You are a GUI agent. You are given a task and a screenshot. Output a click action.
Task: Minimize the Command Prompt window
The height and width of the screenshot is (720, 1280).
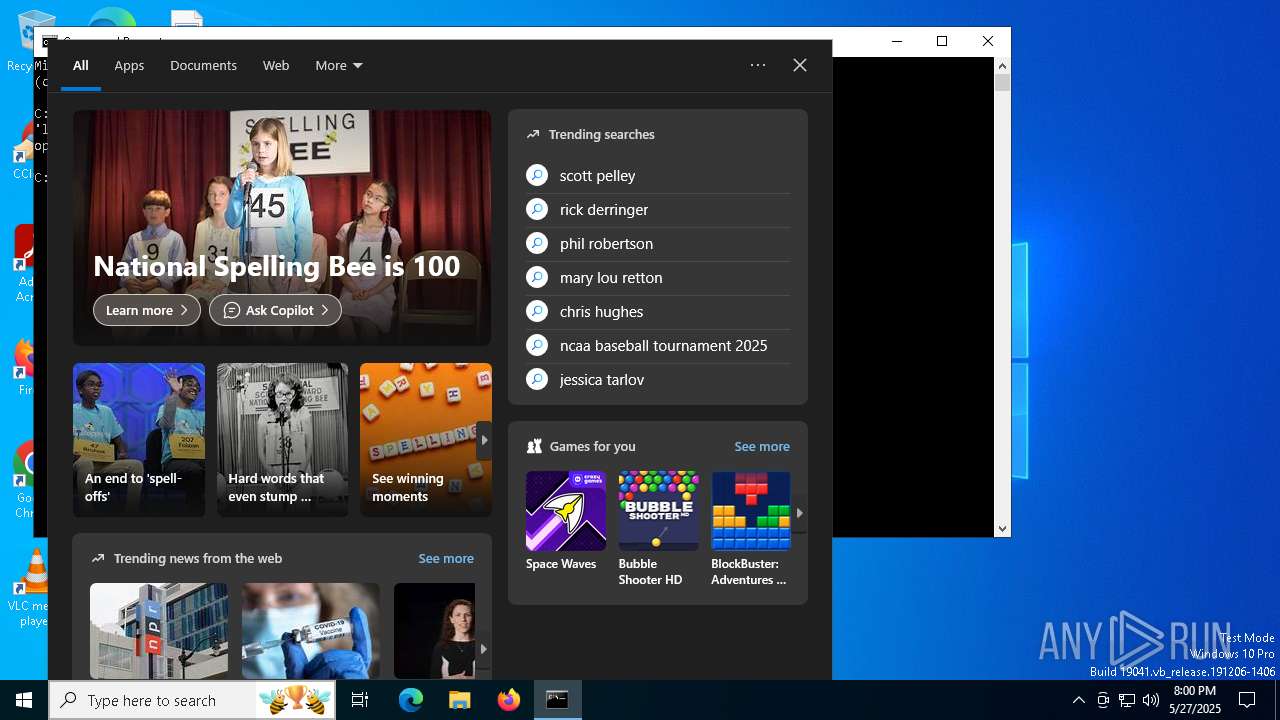tap(896, 41)
